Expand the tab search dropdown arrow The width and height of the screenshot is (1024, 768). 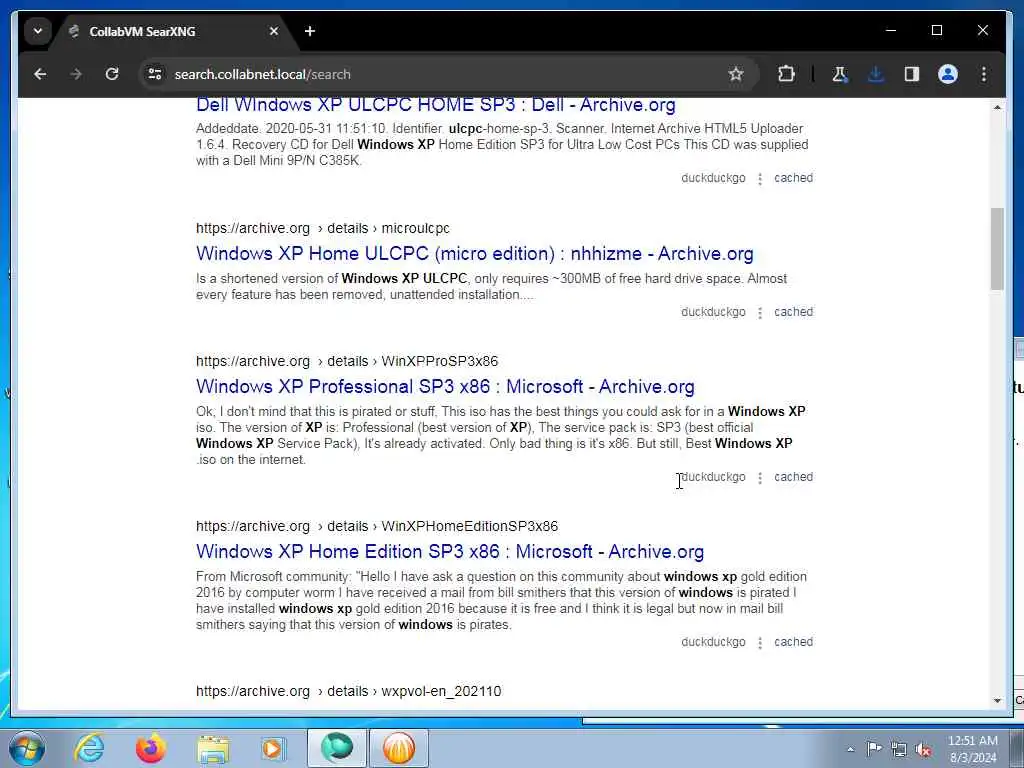(x=38, y=31)
